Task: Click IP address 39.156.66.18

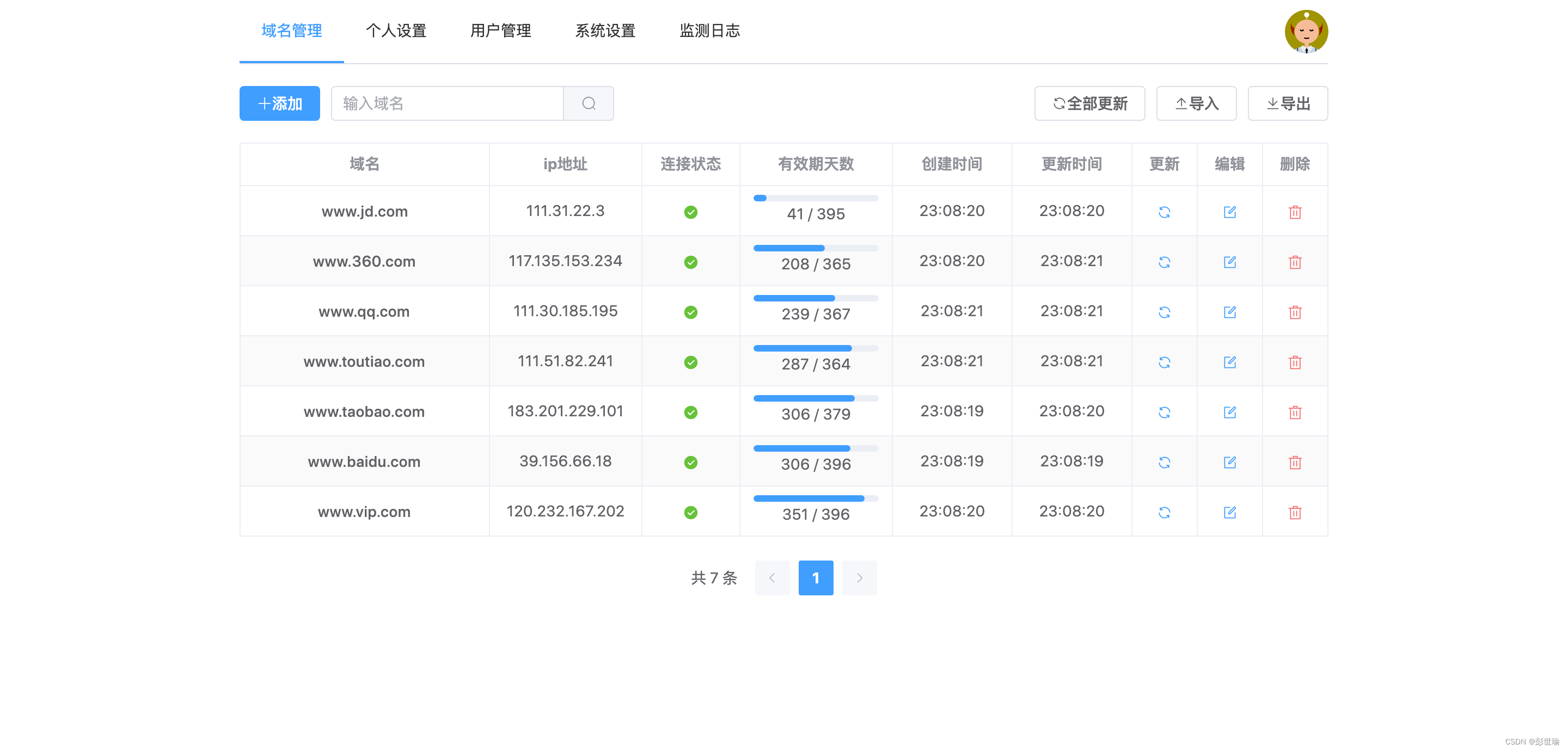Action: pos(565,461)
